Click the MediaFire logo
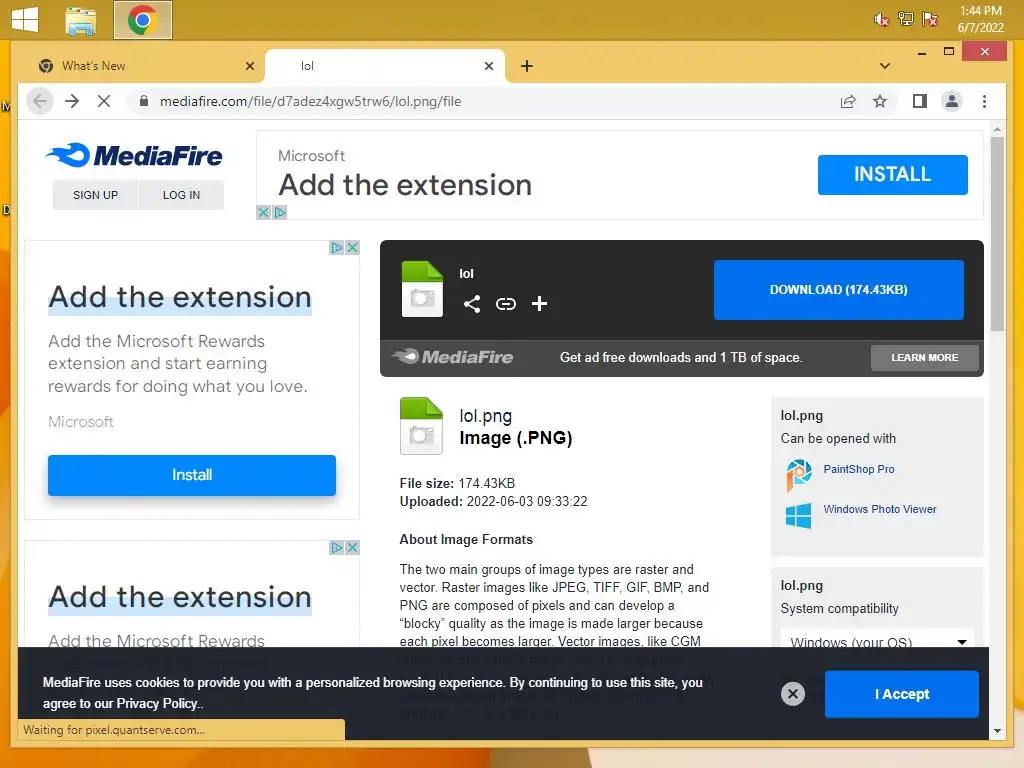Viewport: 1024px width, 768px height. coord(134,155)
